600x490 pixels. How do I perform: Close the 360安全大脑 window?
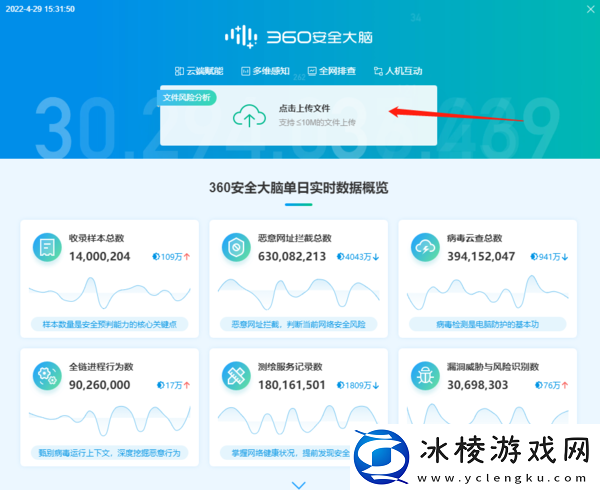click(x=590, y=9)
